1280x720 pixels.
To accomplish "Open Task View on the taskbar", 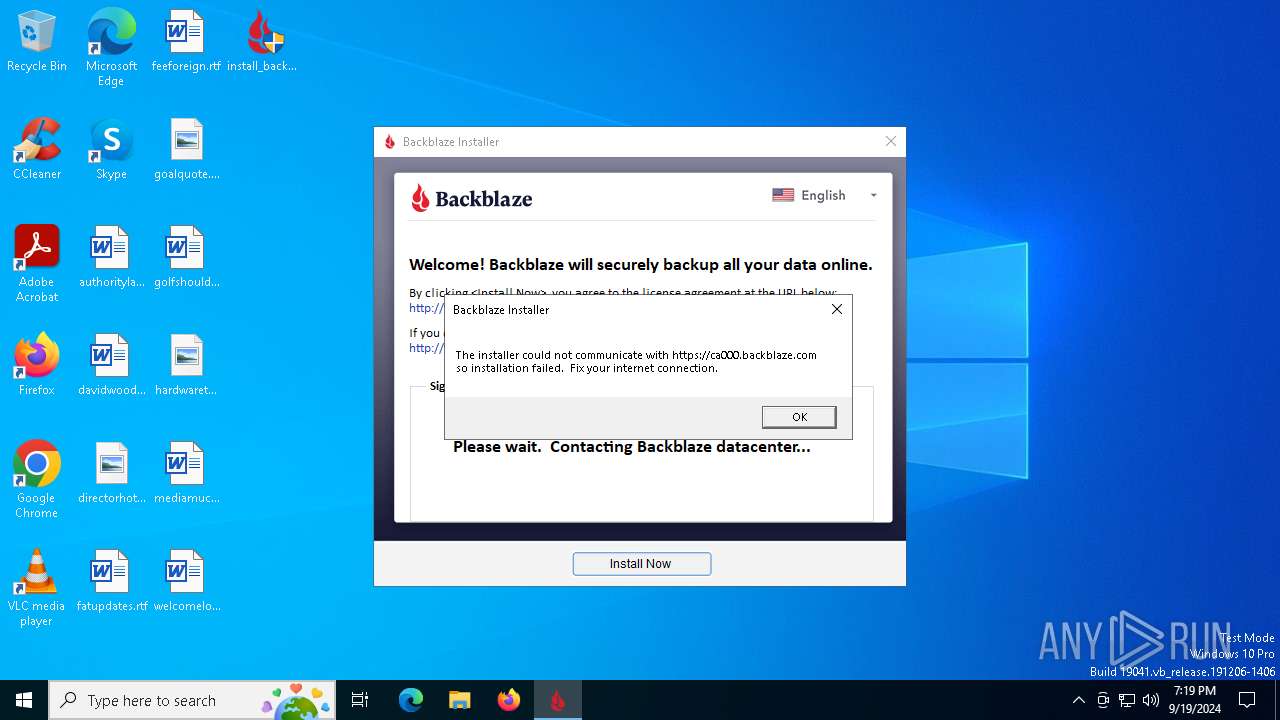I will [x=360, y=700].
